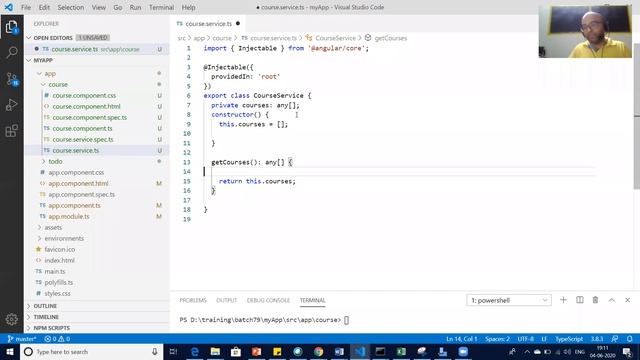
Task: Add a new terminal with plus icon
Action: 563,300
